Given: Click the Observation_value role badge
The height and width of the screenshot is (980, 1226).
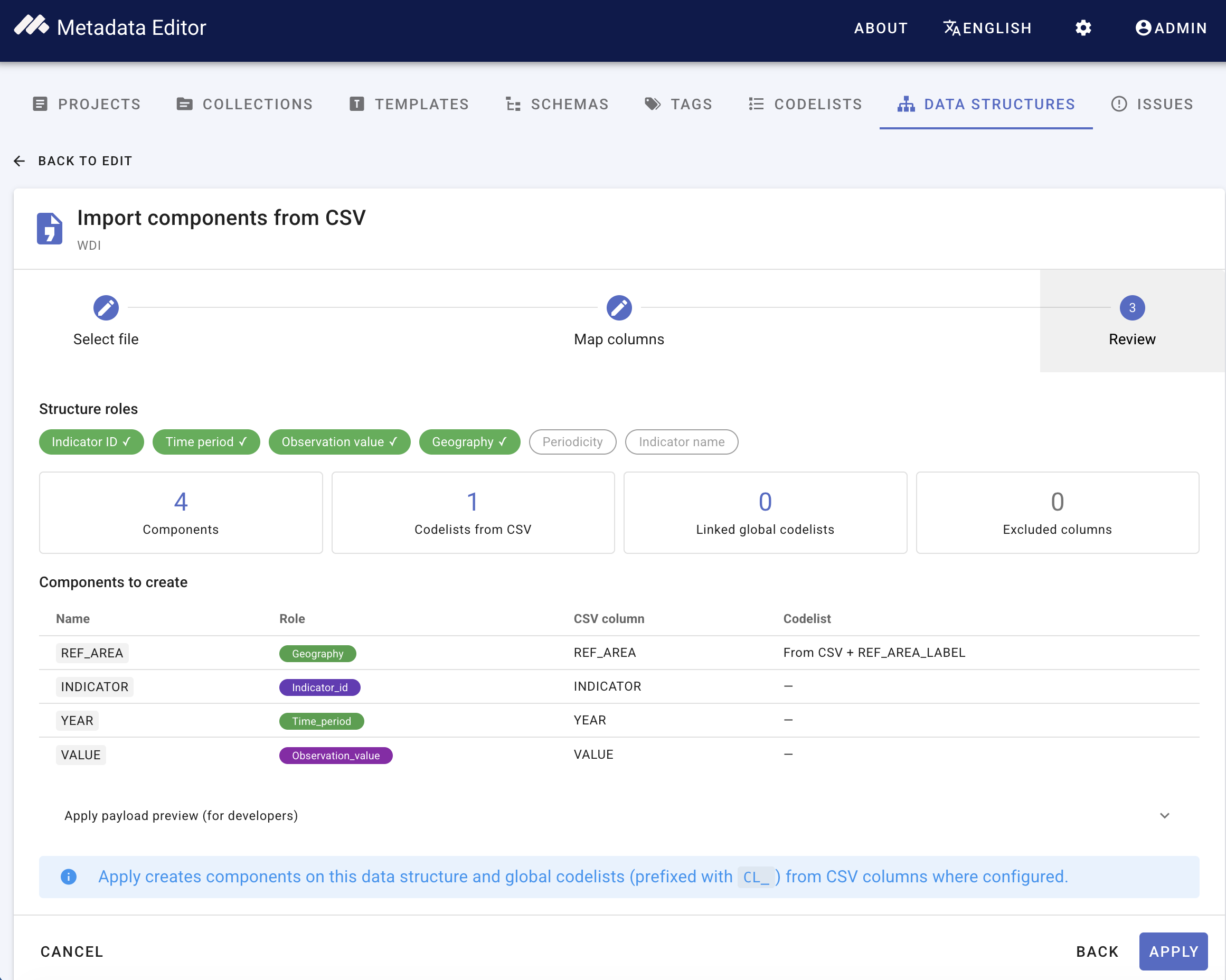Looking at the screenshot, I should 335,756.
